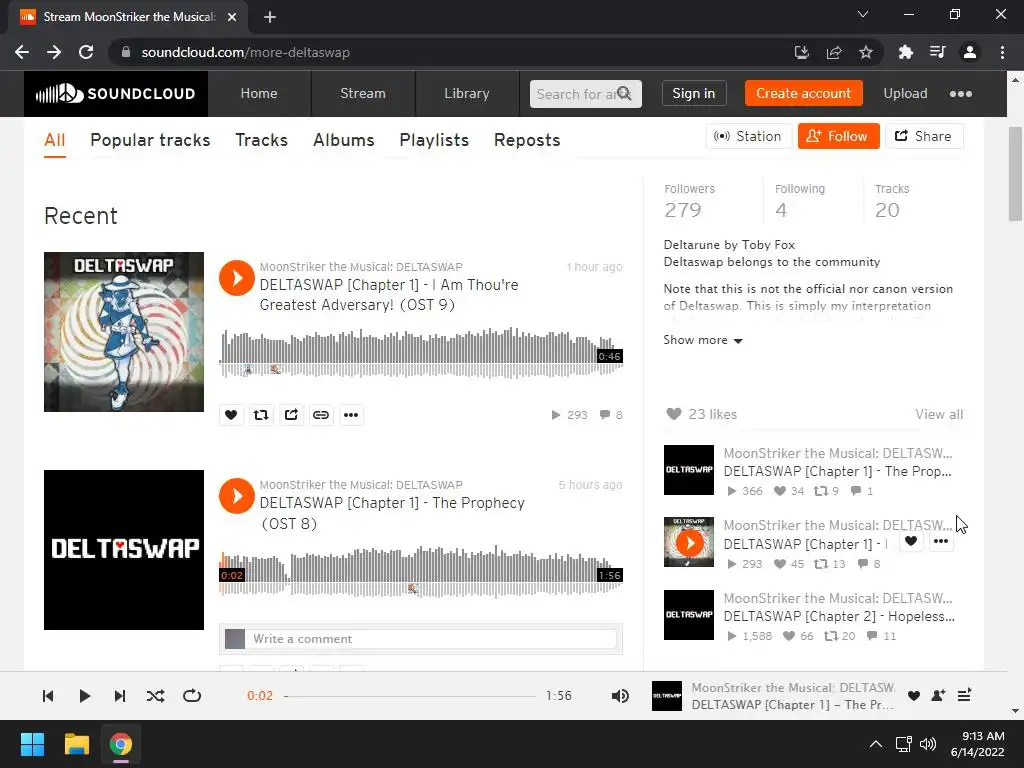The image size is (1024, 768).
Task: Select the All tab
Action: click(x=55, y=140)
